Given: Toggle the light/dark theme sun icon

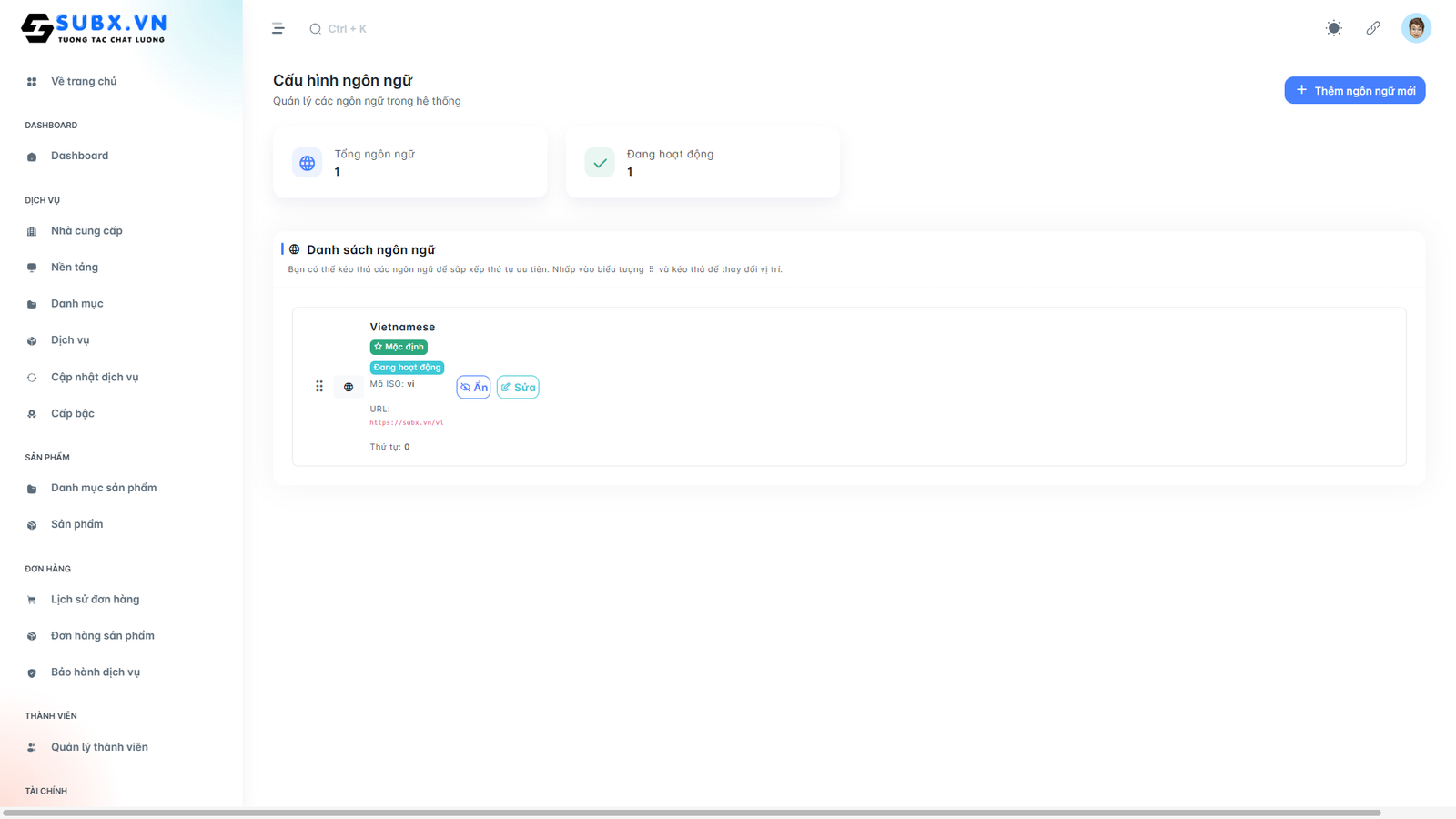Looking at the screenshot, I should coord(1333,28).
